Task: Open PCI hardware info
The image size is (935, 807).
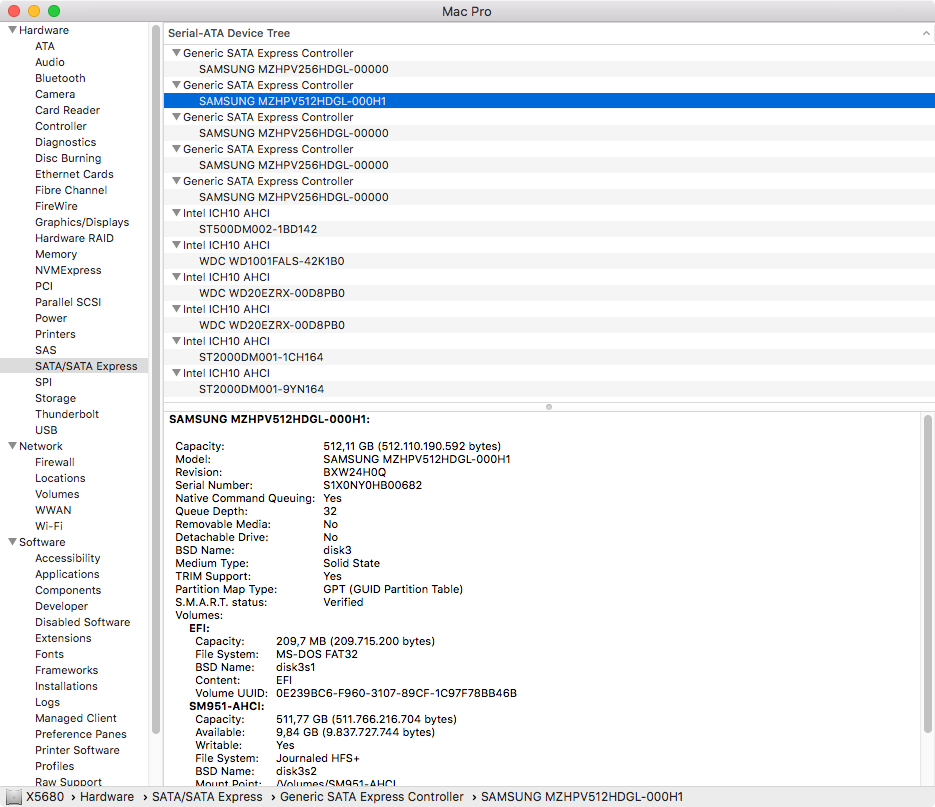Action: point(44,286)
